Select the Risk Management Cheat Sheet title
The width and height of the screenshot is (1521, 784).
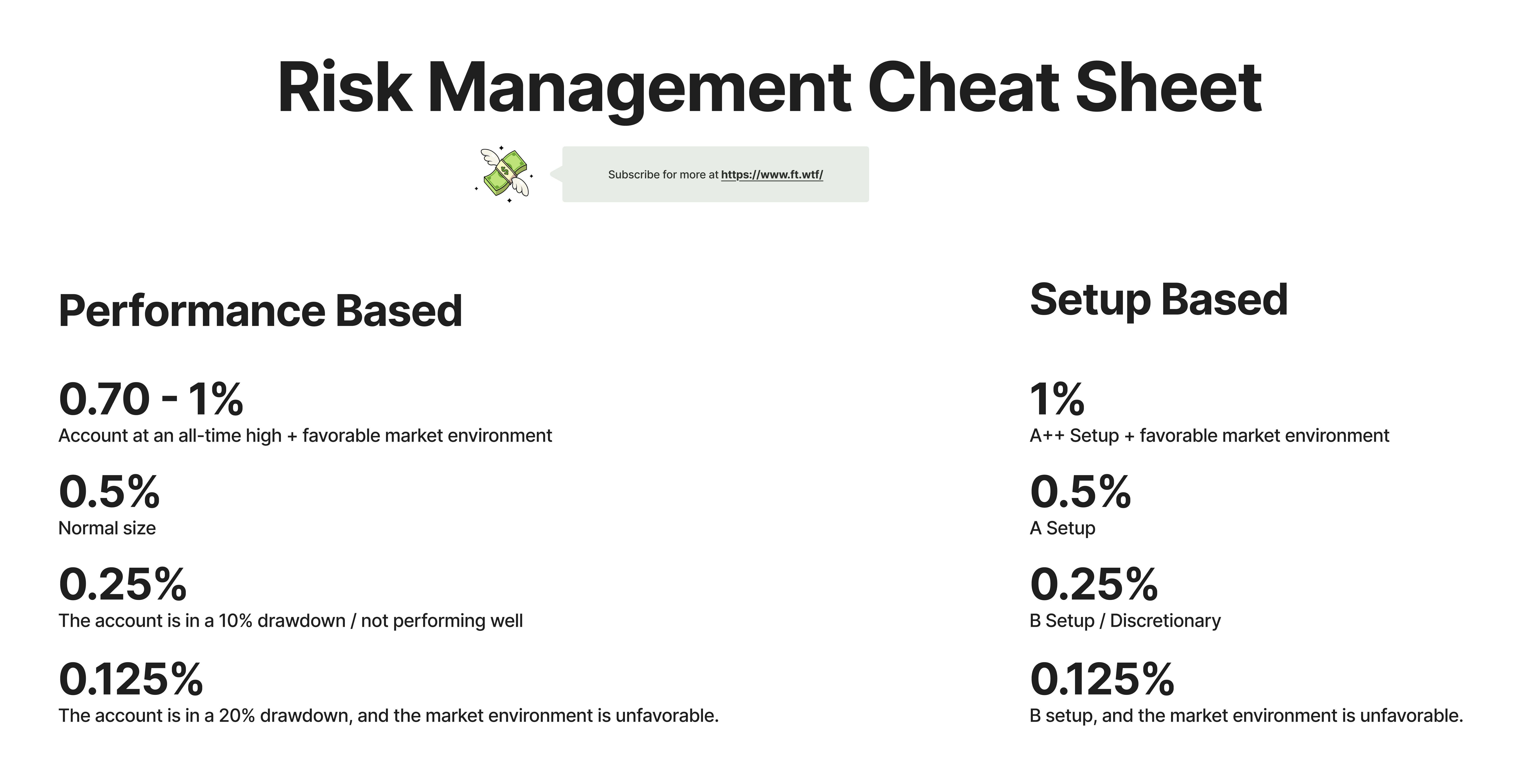pos(769,89)
